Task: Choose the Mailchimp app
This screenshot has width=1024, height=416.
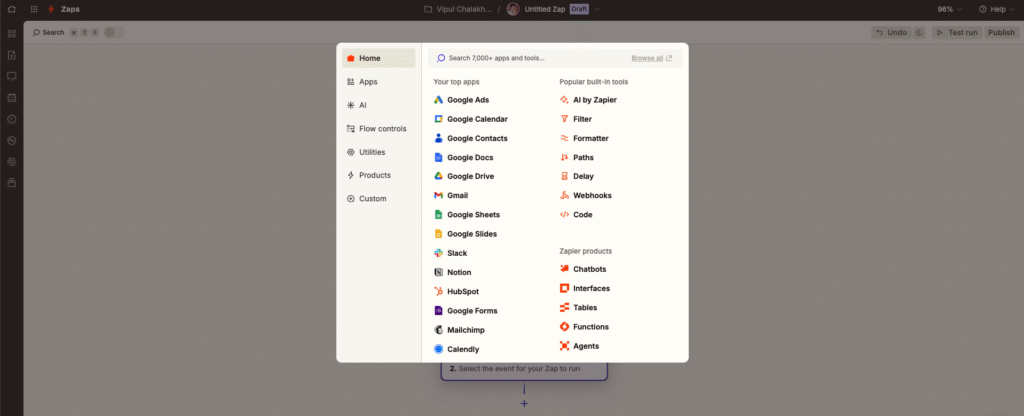Action: 459,330
